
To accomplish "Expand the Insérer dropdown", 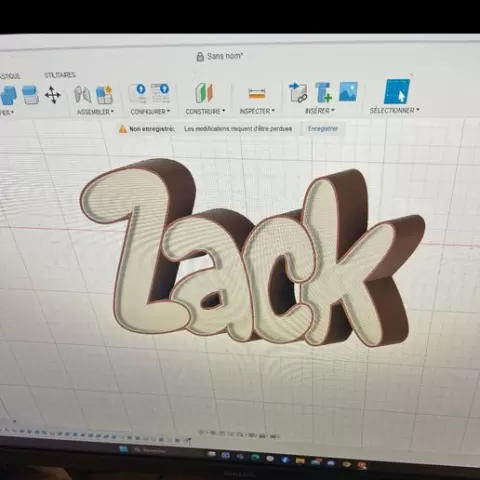I will [320, 111].
